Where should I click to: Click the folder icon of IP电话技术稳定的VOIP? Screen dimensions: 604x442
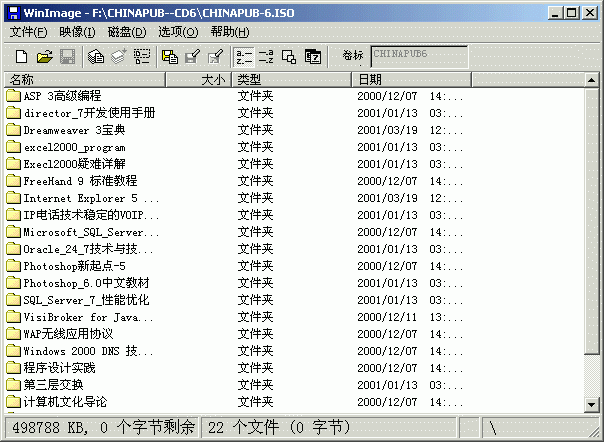pos(13,215)
